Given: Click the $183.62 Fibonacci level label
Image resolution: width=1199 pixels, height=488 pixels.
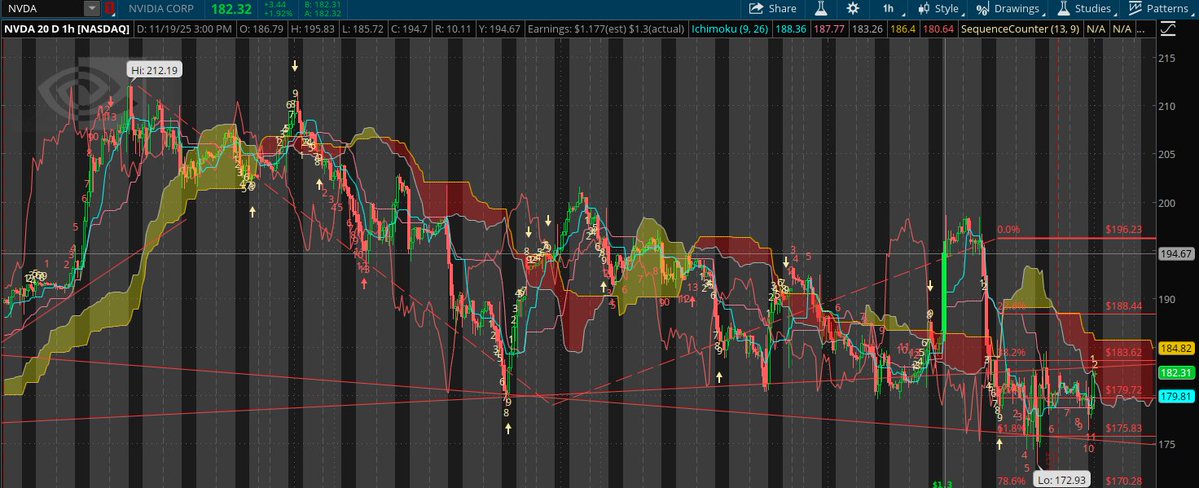Looking at the screenshot, I should 1123,352.
